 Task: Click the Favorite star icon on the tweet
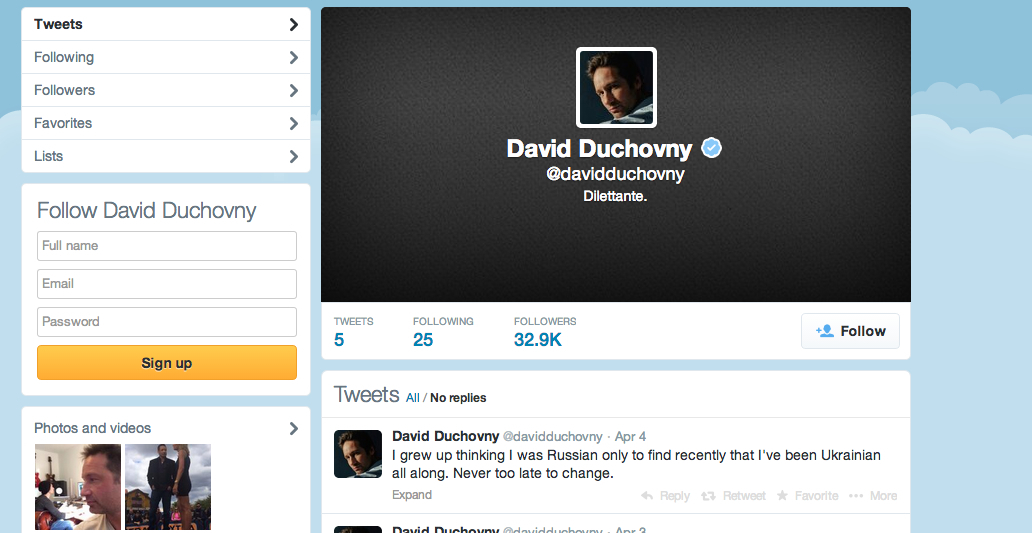[x=782, y=495]
